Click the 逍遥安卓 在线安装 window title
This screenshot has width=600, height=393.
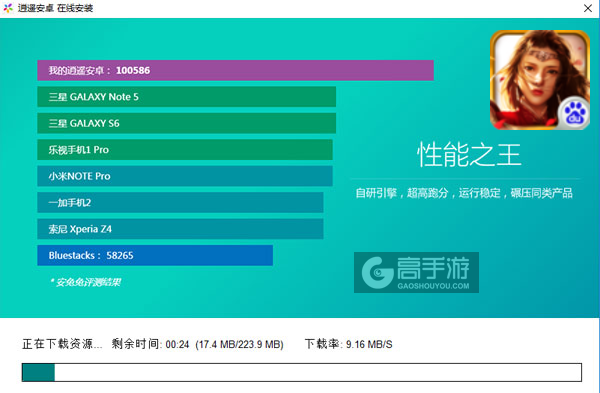pos(55,8)
